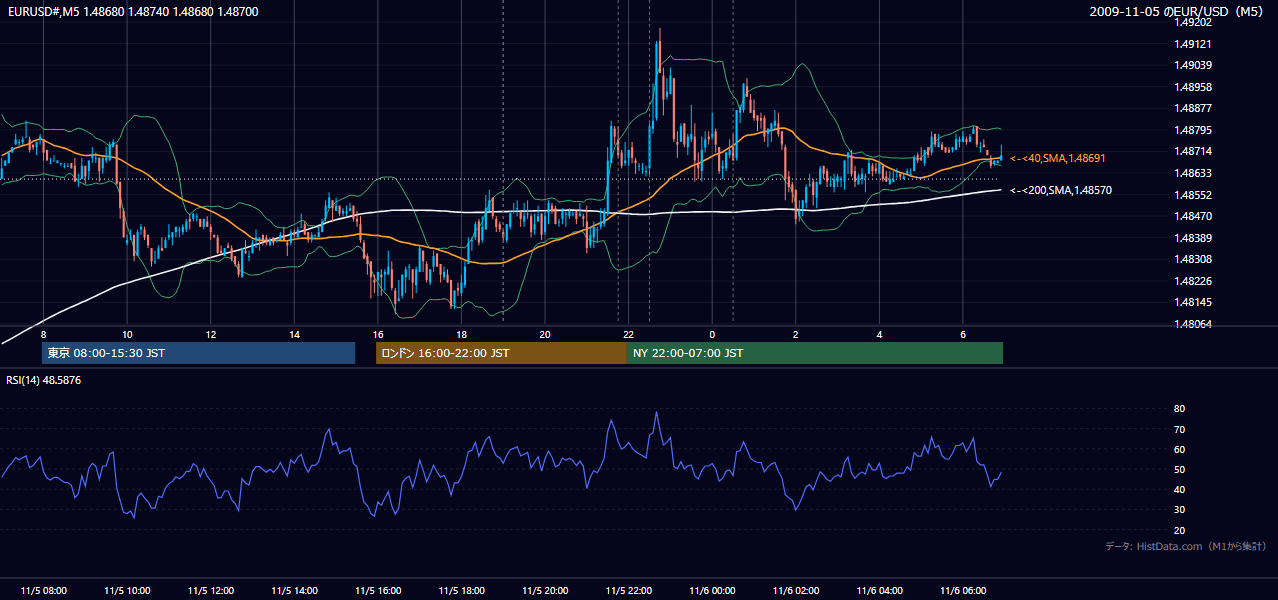Select the 東京 08:00-15:30 JST session bar
The width and height of the screenshot is (1278, 600).
click(x=198, y=353)
